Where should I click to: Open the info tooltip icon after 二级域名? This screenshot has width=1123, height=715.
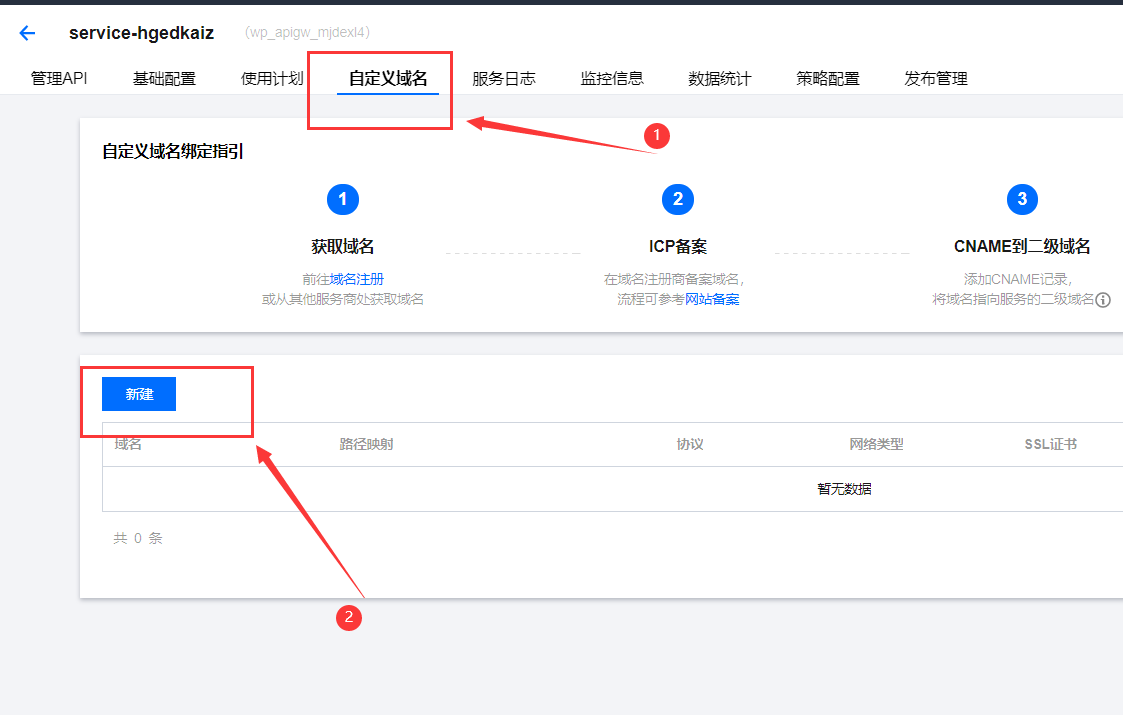click(1104, 299)
